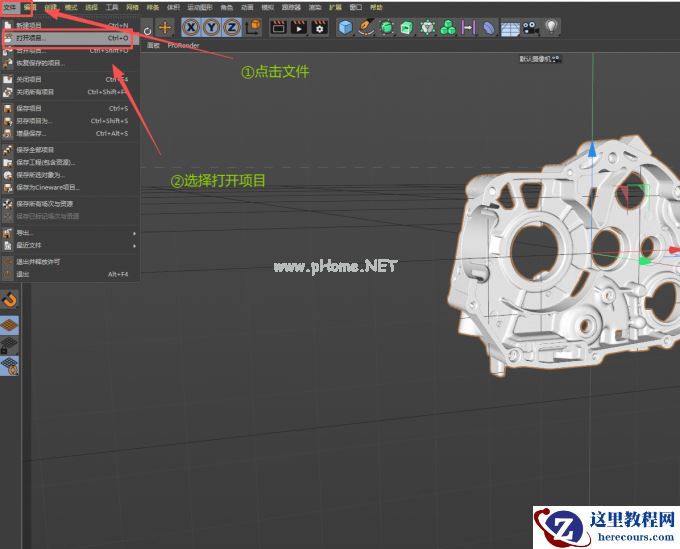680x549 pixels.
Task: Open the 窗口 (Window) menu
Action: pyautogui.click(x=356, y=7)
